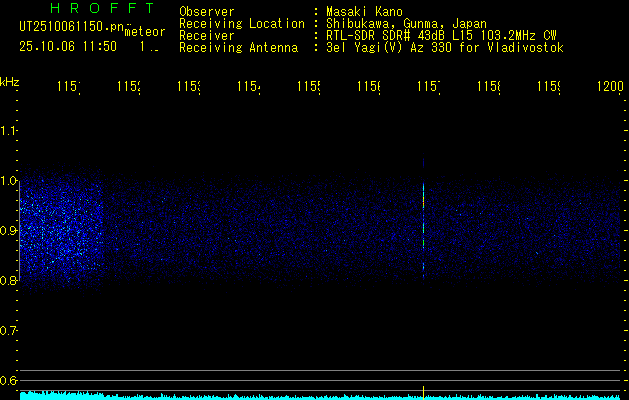Click the Observer label
Image resolution: width=629 pixels, height=400 pixels.
tap(207, 11)
